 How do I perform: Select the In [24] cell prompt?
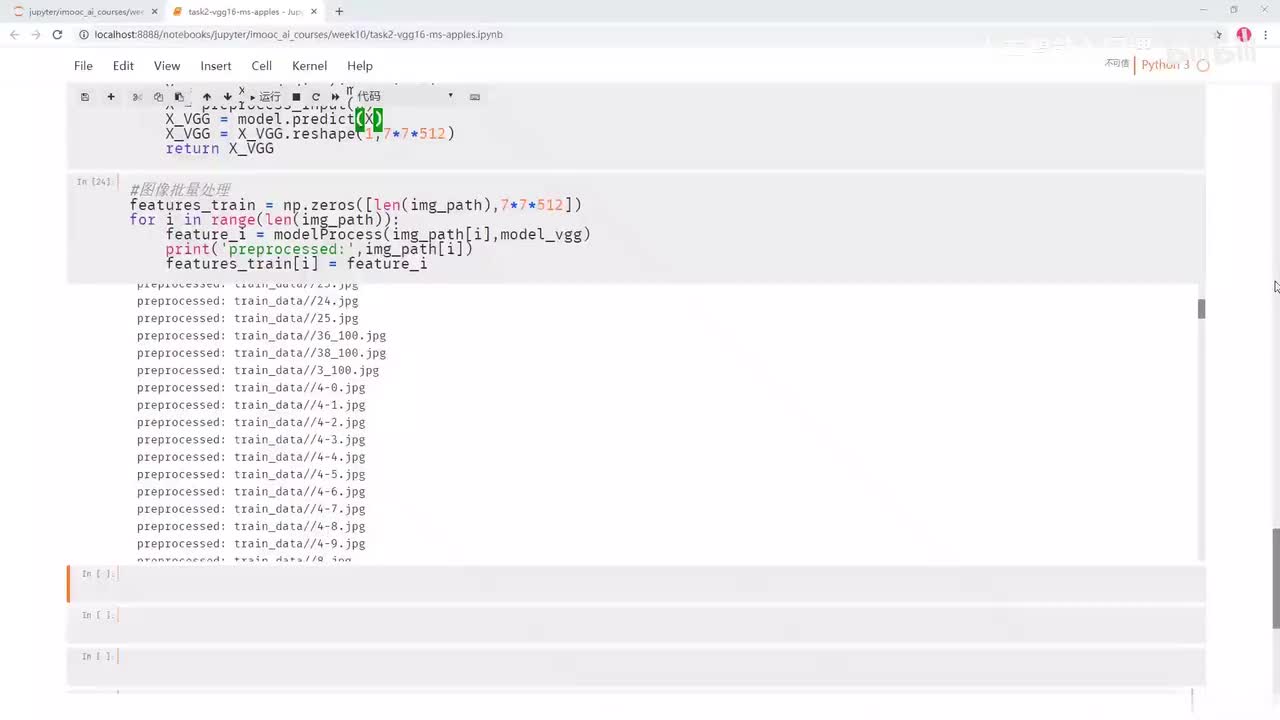click(96, 182)
